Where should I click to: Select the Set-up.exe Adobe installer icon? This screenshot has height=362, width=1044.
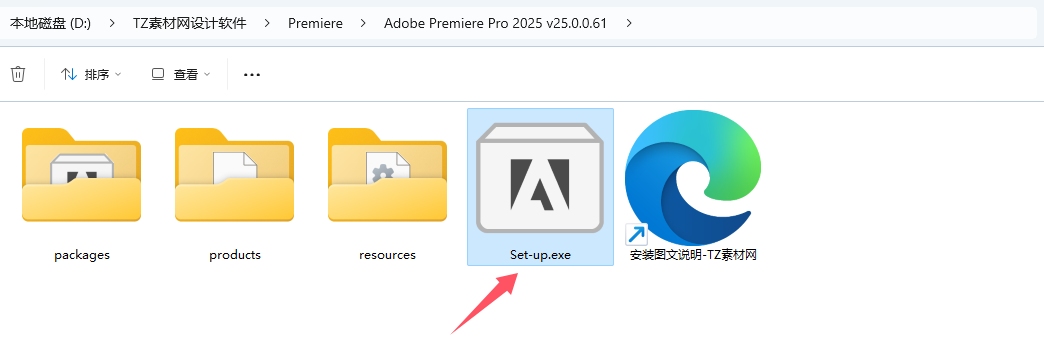click(x=540, y=178)
